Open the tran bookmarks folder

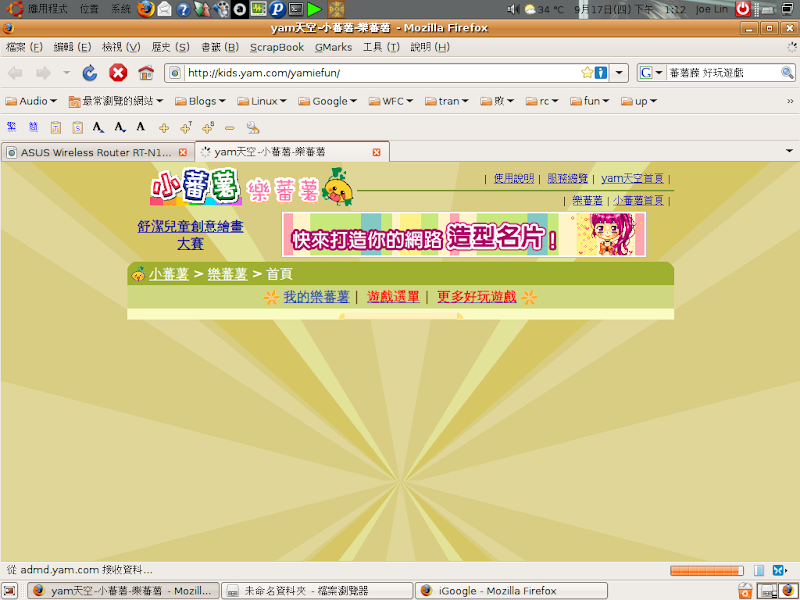tap(446, 101)
